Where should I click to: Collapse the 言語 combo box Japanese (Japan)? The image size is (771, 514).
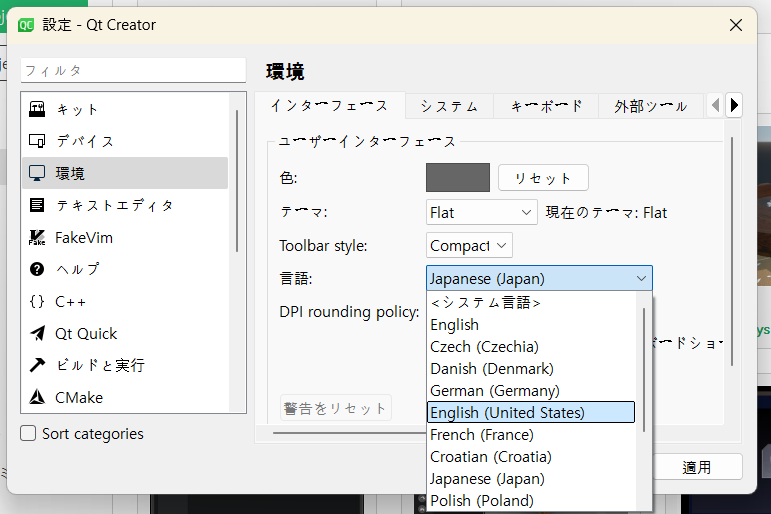pos(539,278)
